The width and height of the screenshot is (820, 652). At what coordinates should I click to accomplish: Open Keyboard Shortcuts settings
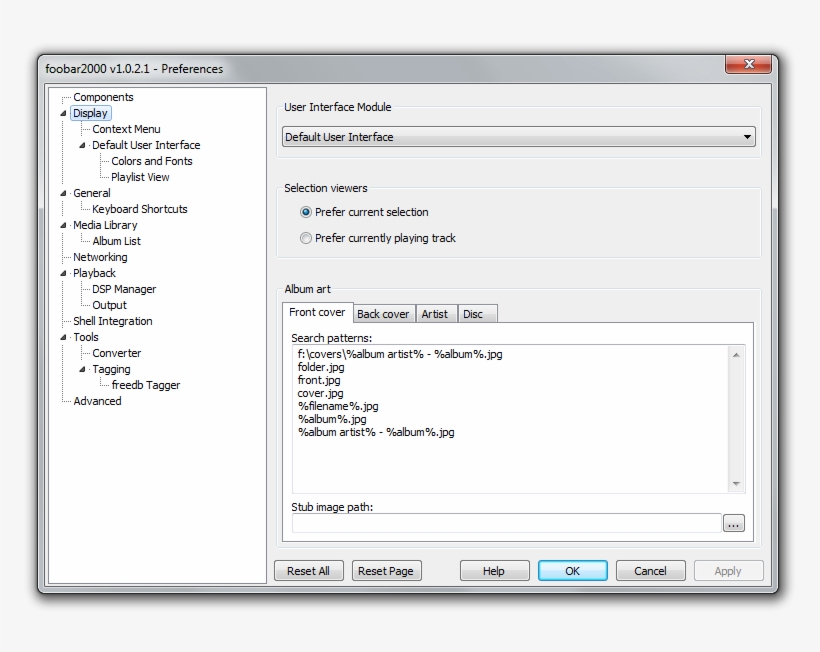click(141, 209)
